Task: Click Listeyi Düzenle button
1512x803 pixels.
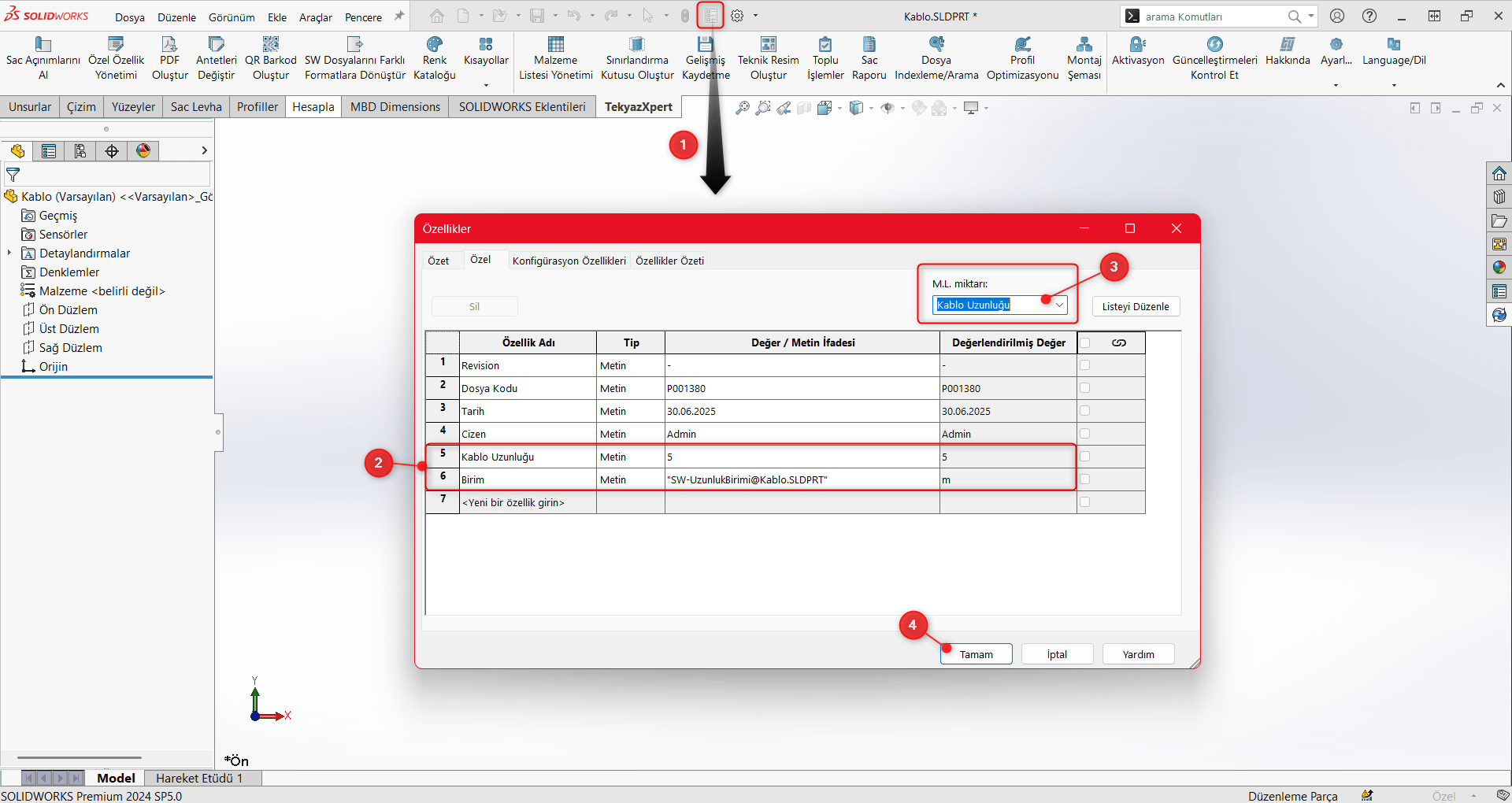Action: tap(1136, 306)
